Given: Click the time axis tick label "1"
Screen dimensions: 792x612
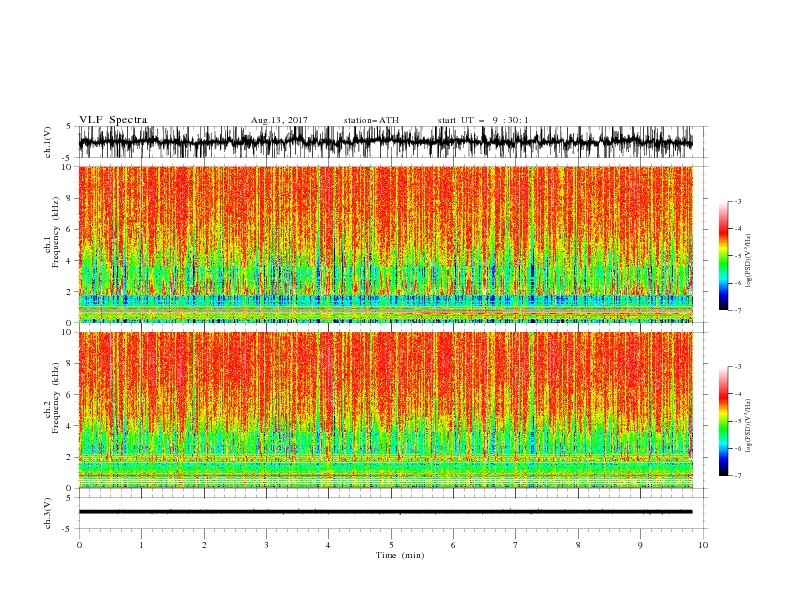Looking at the screenshot, I should coord(141,545).
